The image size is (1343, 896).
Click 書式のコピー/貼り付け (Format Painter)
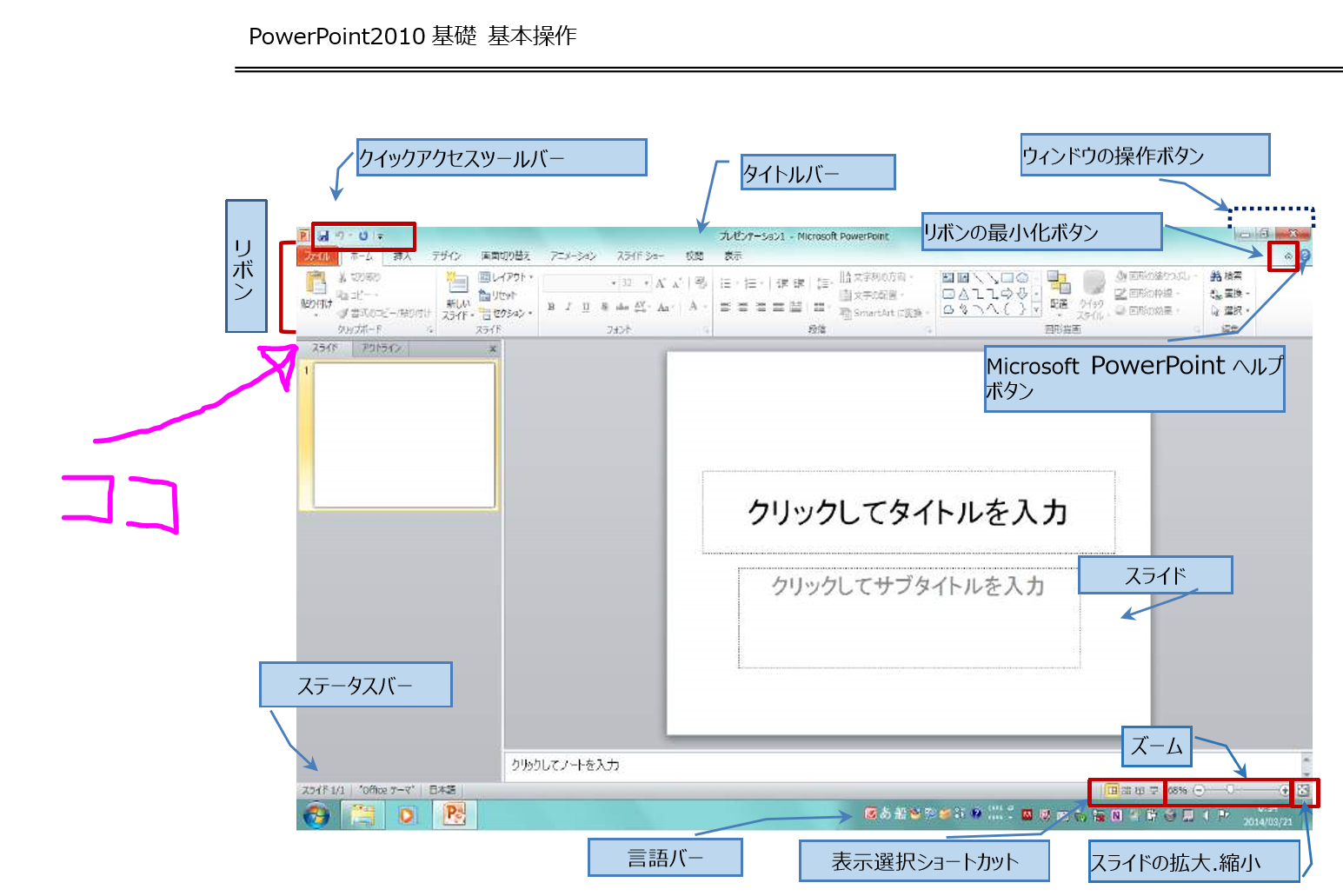click(384, 313)
